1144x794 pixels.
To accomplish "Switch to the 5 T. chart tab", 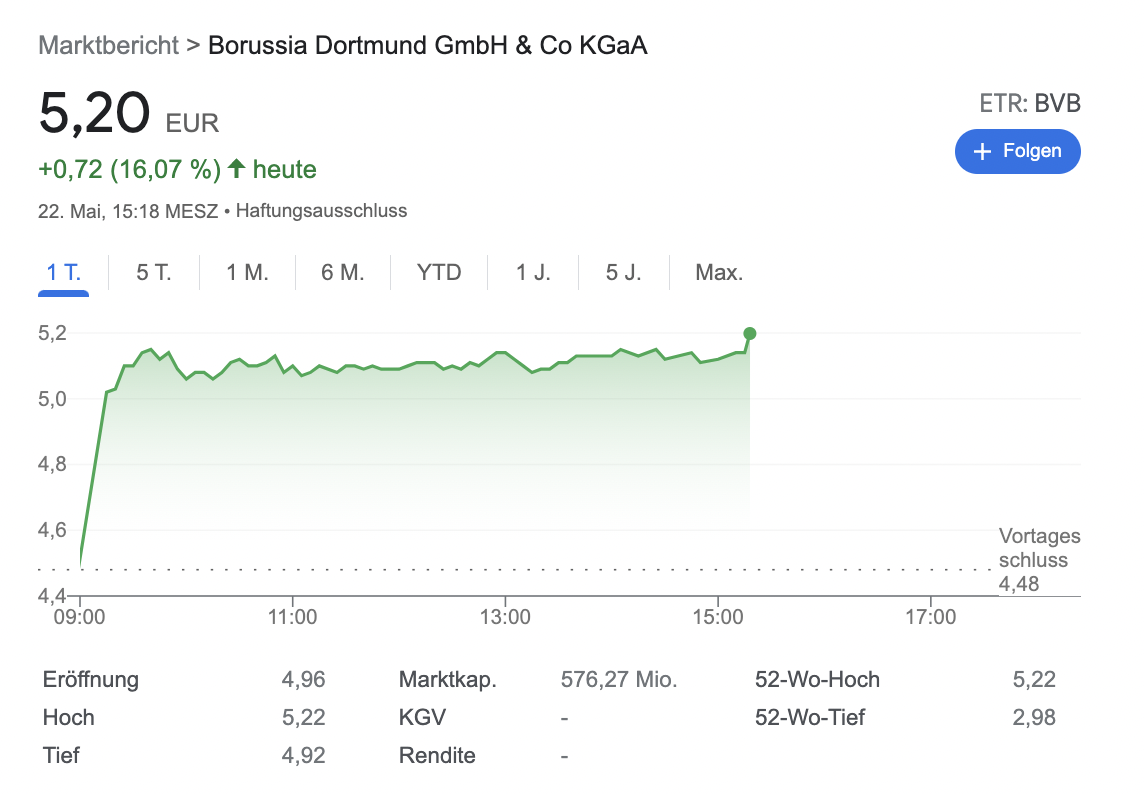I will click(154, 272).
